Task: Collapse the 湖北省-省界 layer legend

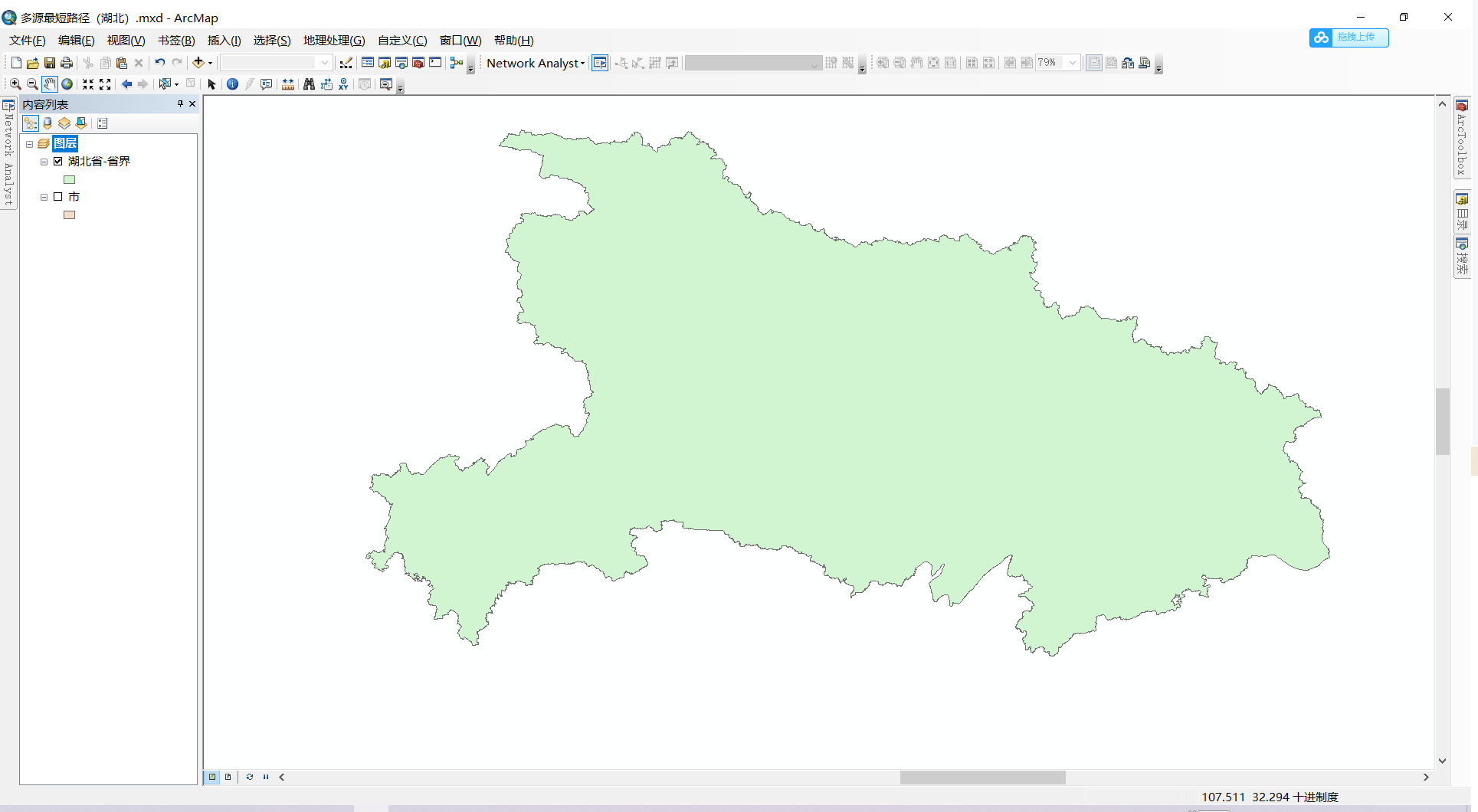Action: pos(44,162)
